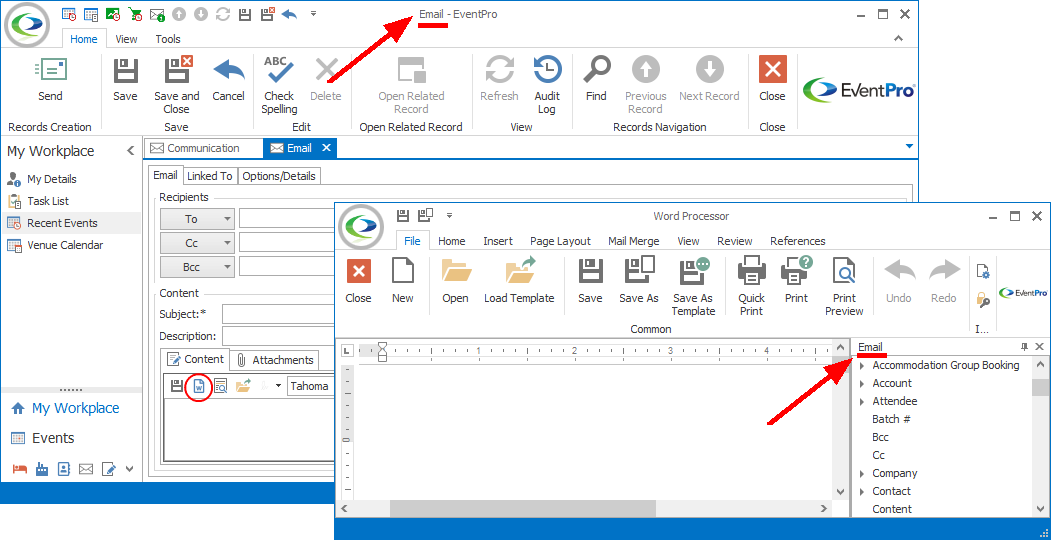This screenshot has width=1051, height=540.
Task: Expand the Attendee tree node
Action: tap(862, 402)
